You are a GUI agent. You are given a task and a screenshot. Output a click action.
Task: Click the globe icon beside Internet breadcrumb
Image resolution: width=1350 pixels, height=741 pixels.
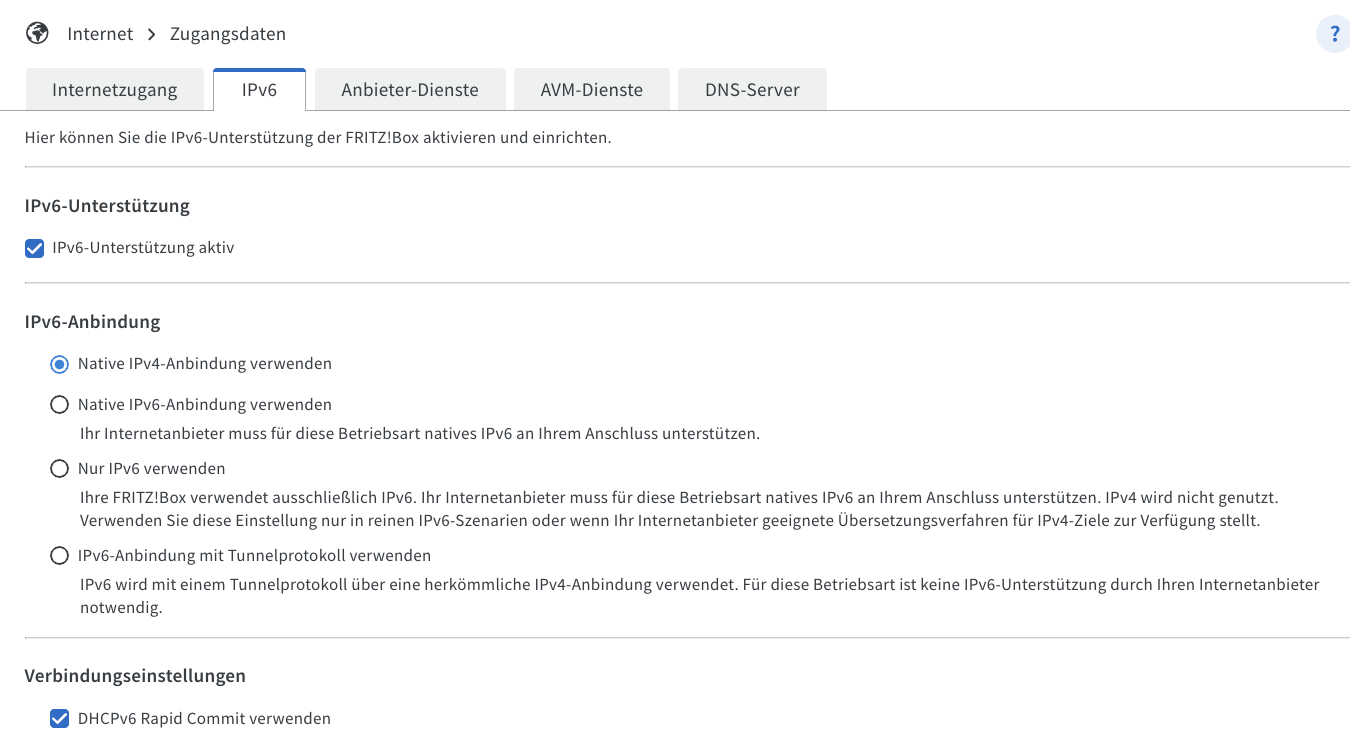pos(37,33)
